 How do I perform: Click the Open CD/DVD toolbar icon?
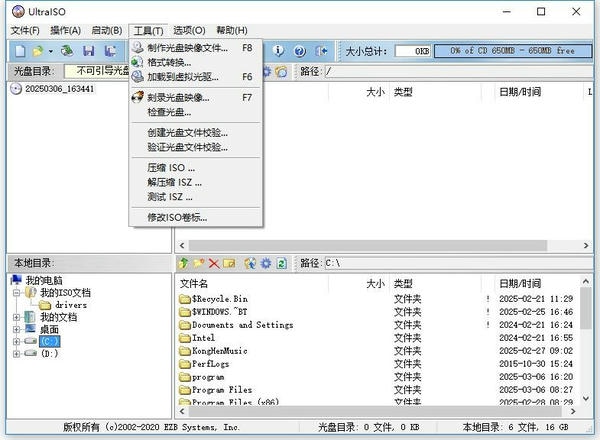(67, 51)
